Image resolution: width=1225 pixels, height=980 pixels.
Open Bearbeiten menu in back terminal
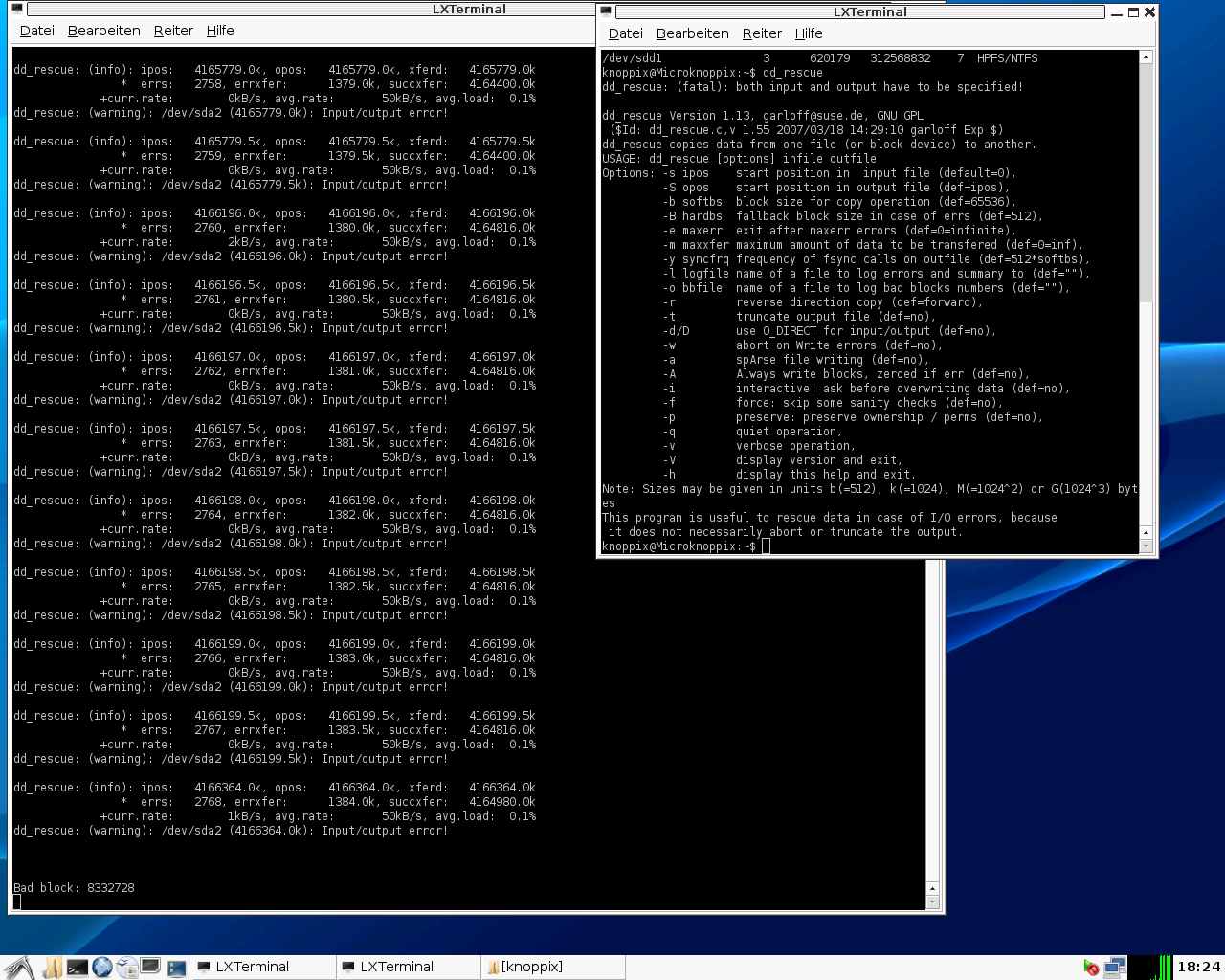point(104,31)
